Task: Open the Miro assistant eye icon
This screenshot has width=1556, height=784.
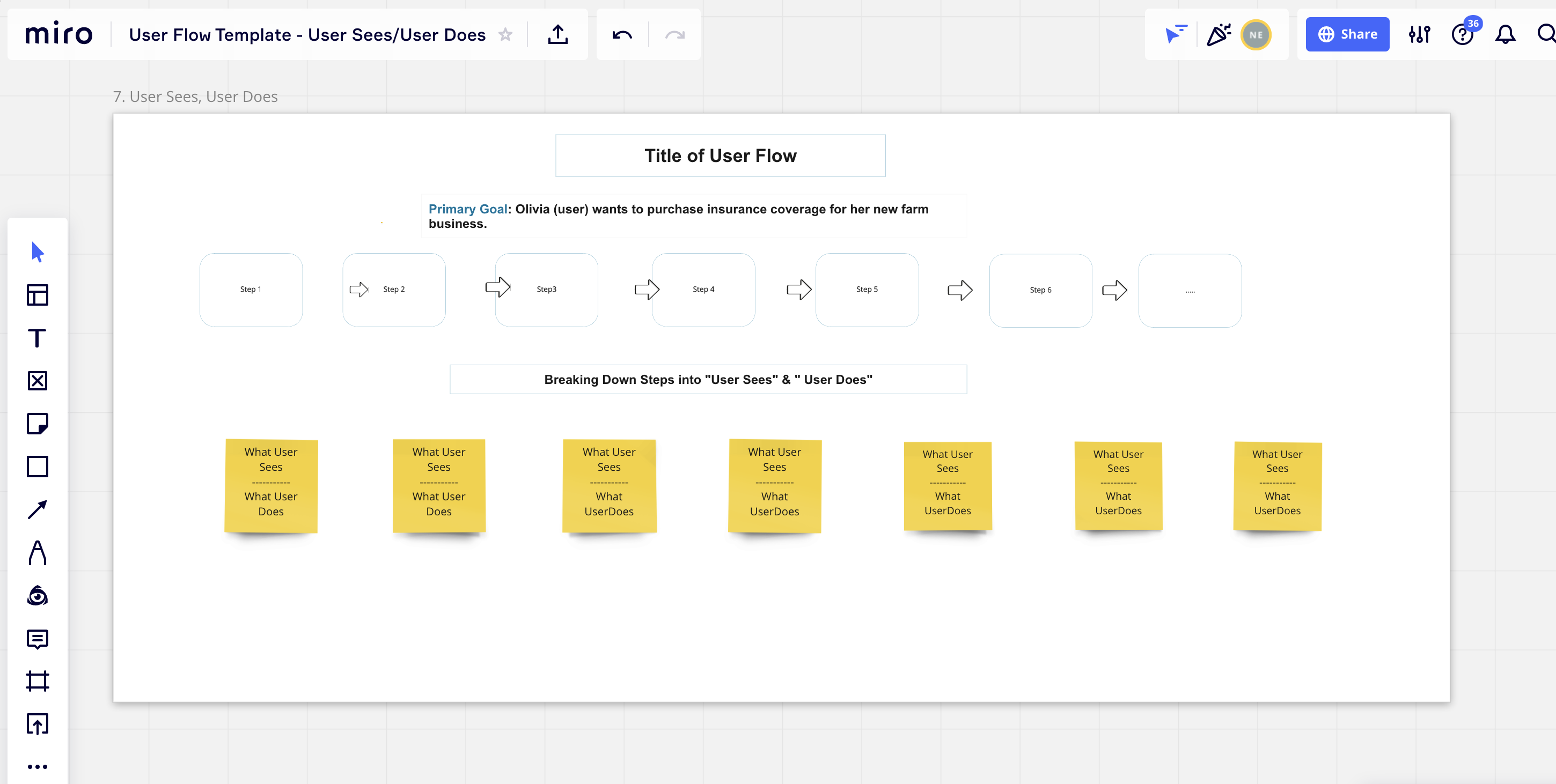Action: [38, 596]
